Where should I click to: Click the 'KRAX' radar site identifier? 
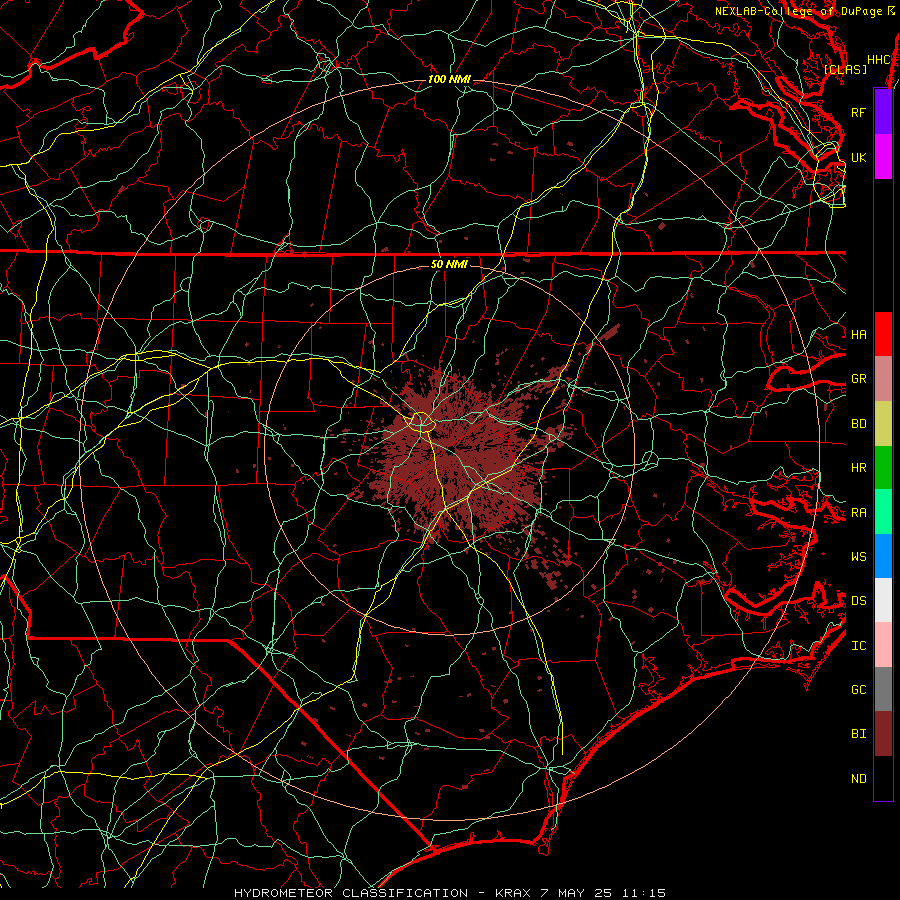513,893
